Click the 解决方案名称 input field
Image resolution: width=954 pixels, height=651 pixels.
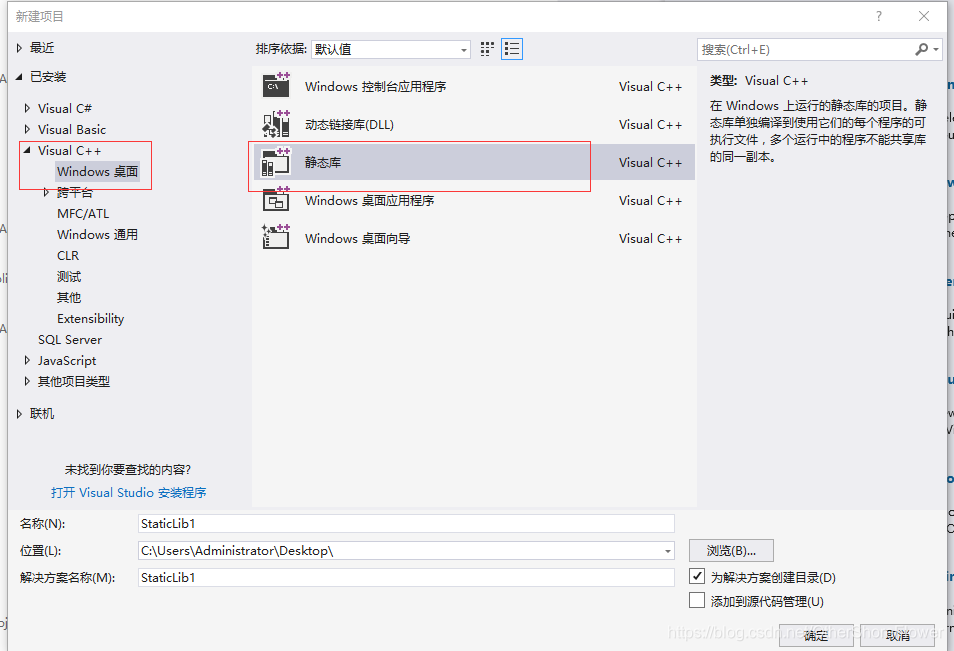406,577
